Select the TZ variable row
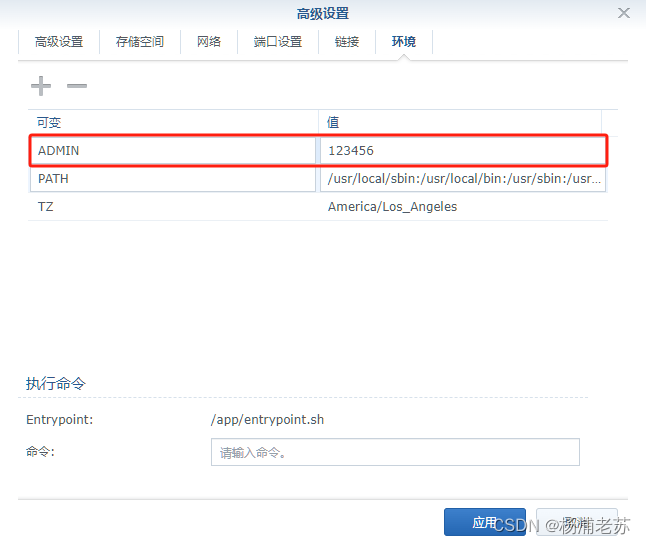646x544 pixels. tap(318, 206)
